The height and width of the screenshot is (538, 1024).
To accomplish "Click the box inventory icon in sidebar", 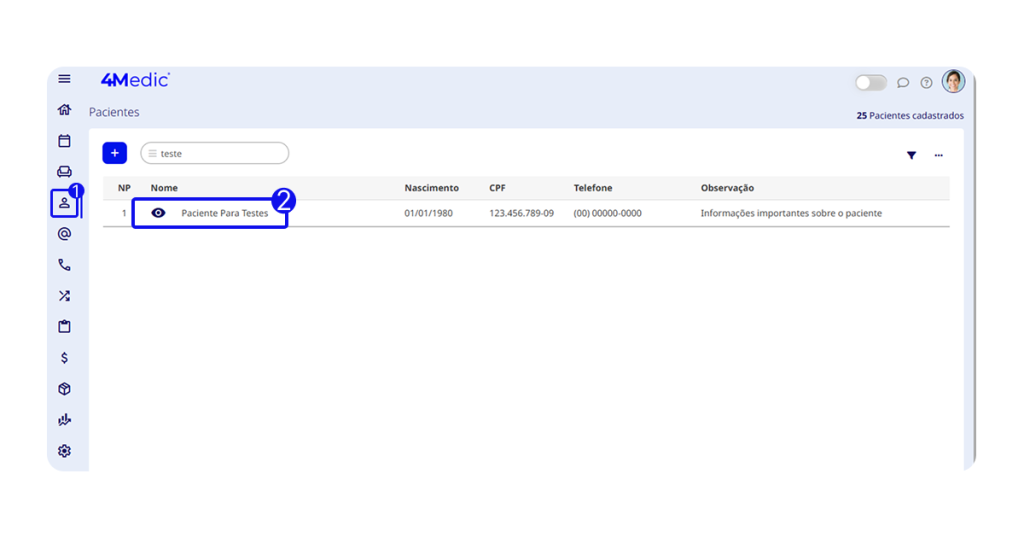I will (x=64, y=389).
